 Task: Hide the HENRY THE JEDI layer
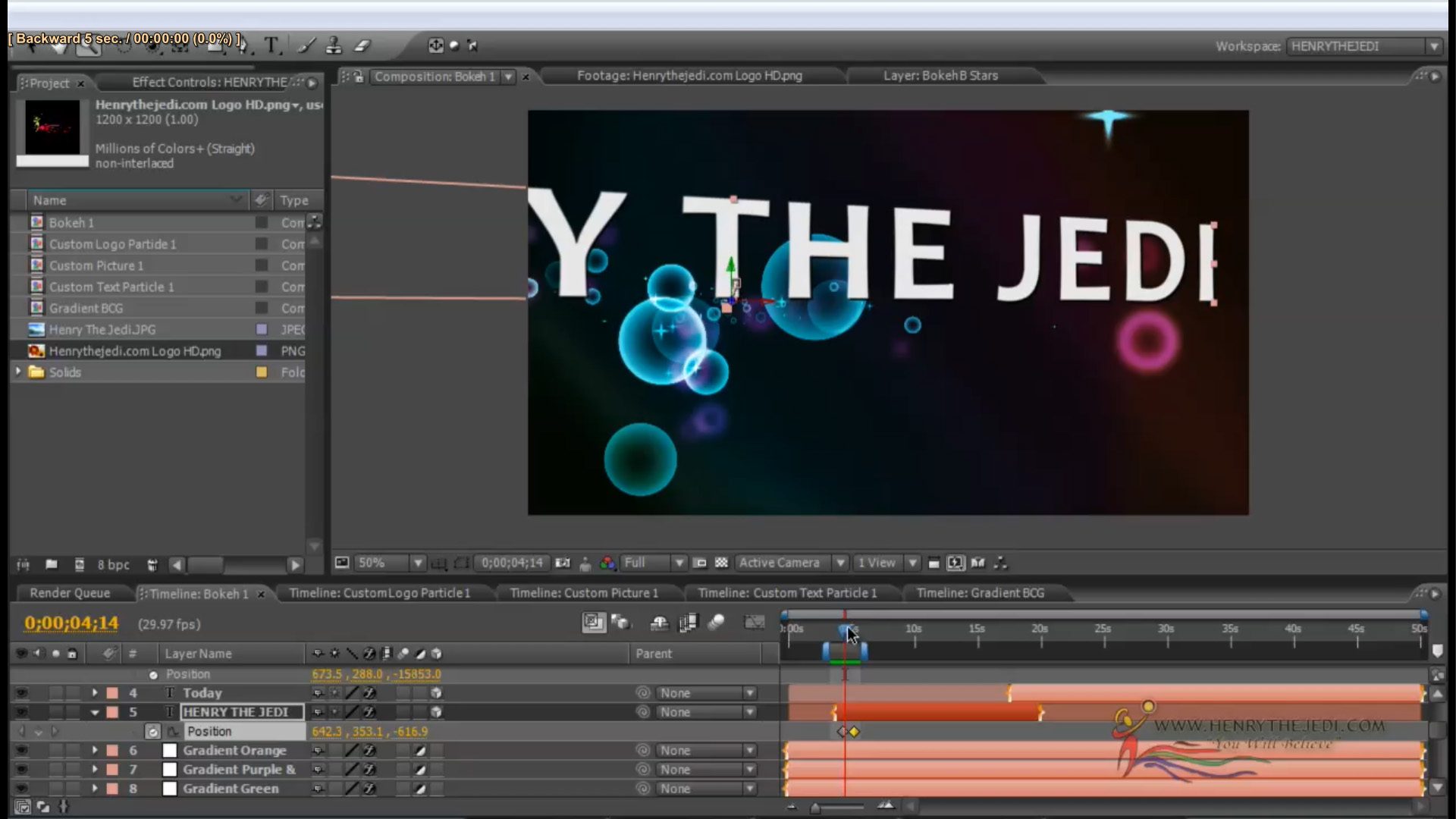21,712
